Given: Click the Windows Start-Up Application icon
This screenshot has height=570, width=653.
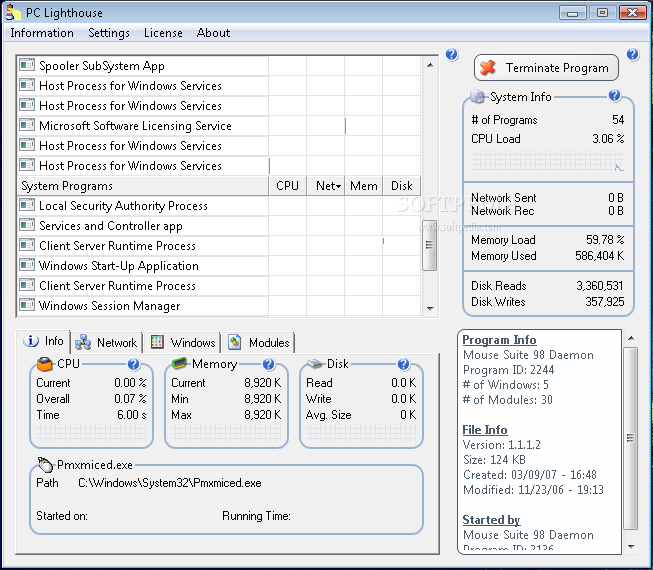Looking at the screenshot, I should coord(27,265).
